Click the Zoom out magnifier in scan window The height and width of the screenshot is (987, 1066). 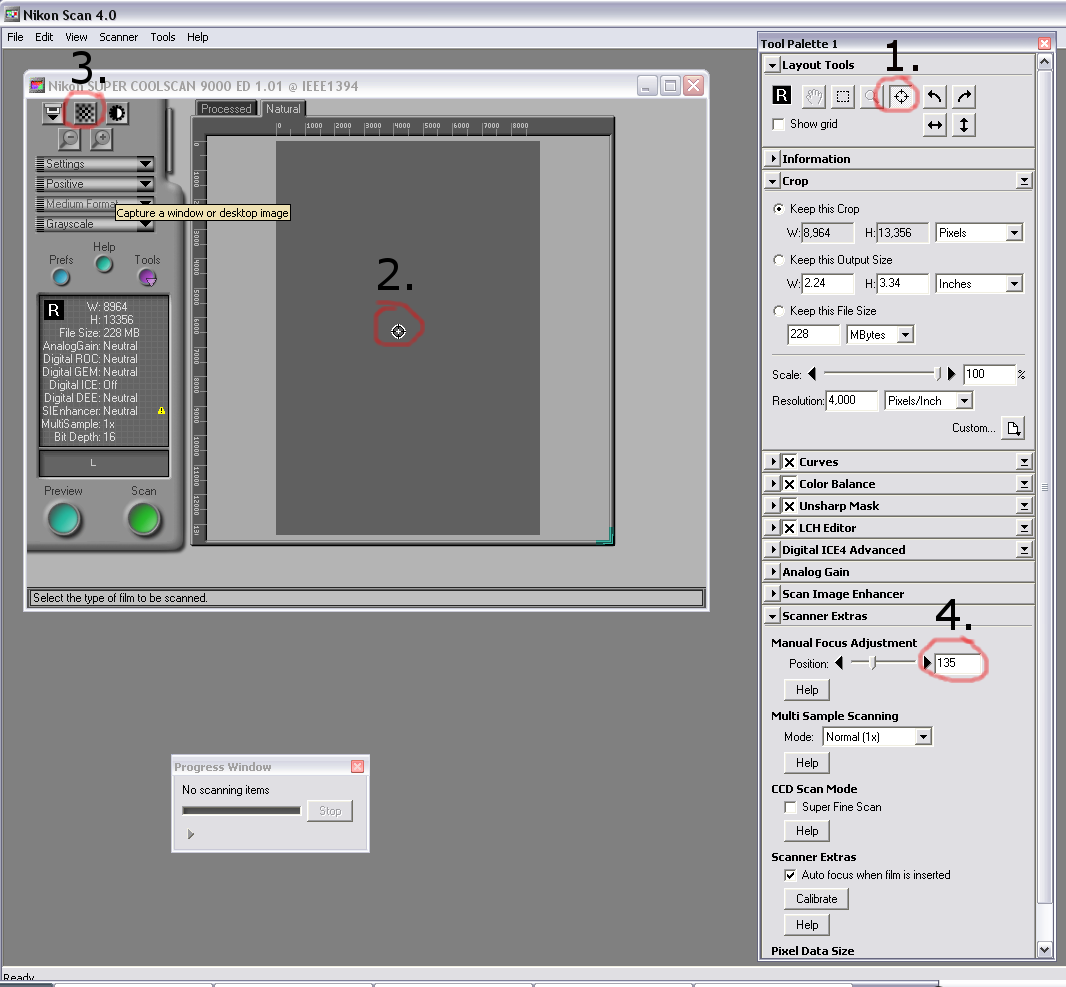pyautogui.click(x=69, y=139)
